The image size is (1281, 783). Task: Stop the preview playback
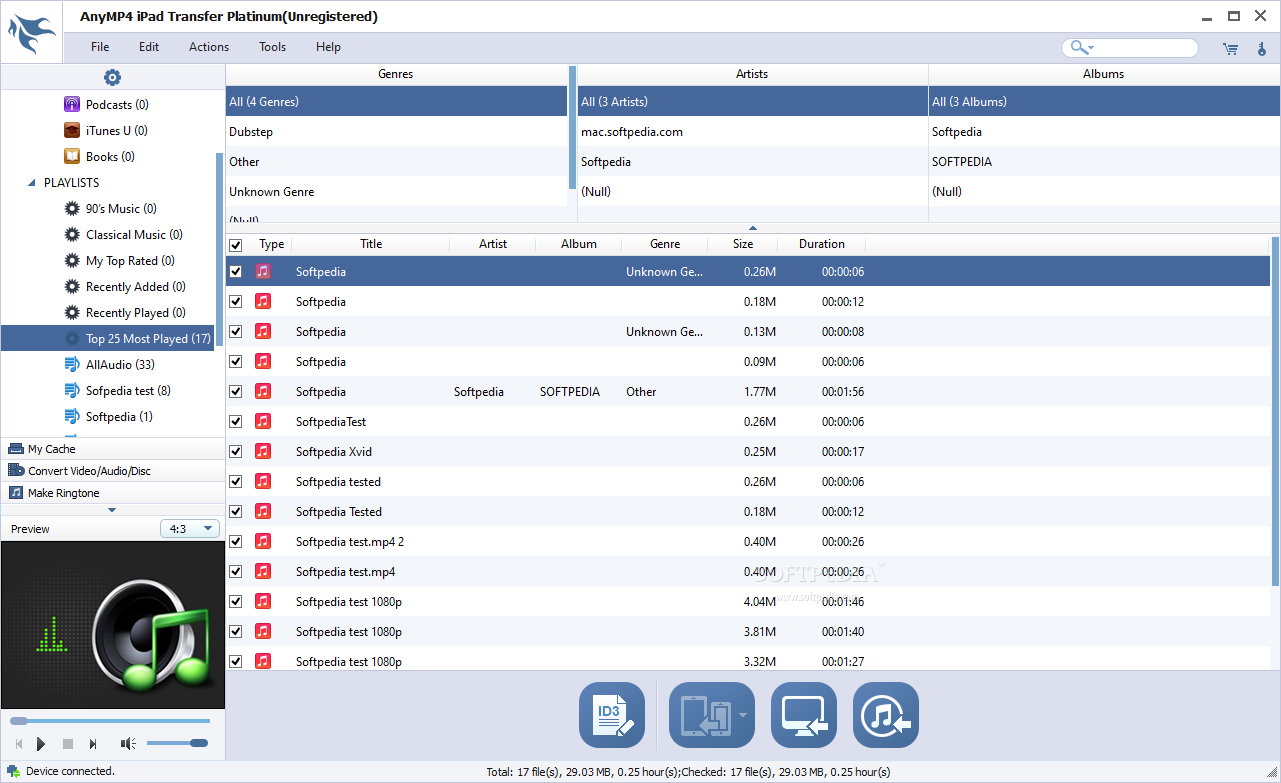[68, 743]
